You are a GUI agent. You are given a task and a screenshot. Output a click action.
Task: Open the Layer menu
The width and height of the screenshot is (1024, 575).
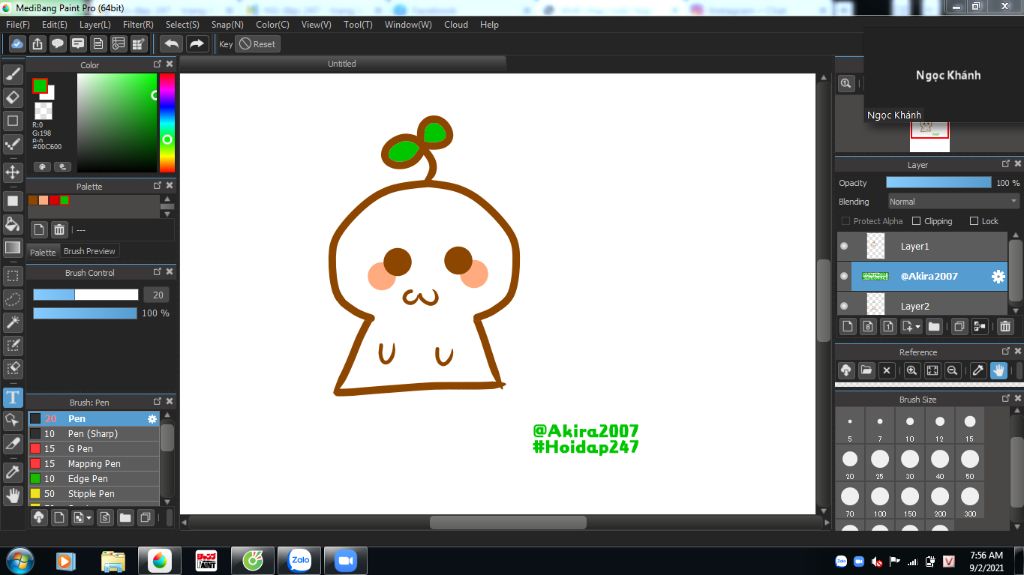[95, 24]
